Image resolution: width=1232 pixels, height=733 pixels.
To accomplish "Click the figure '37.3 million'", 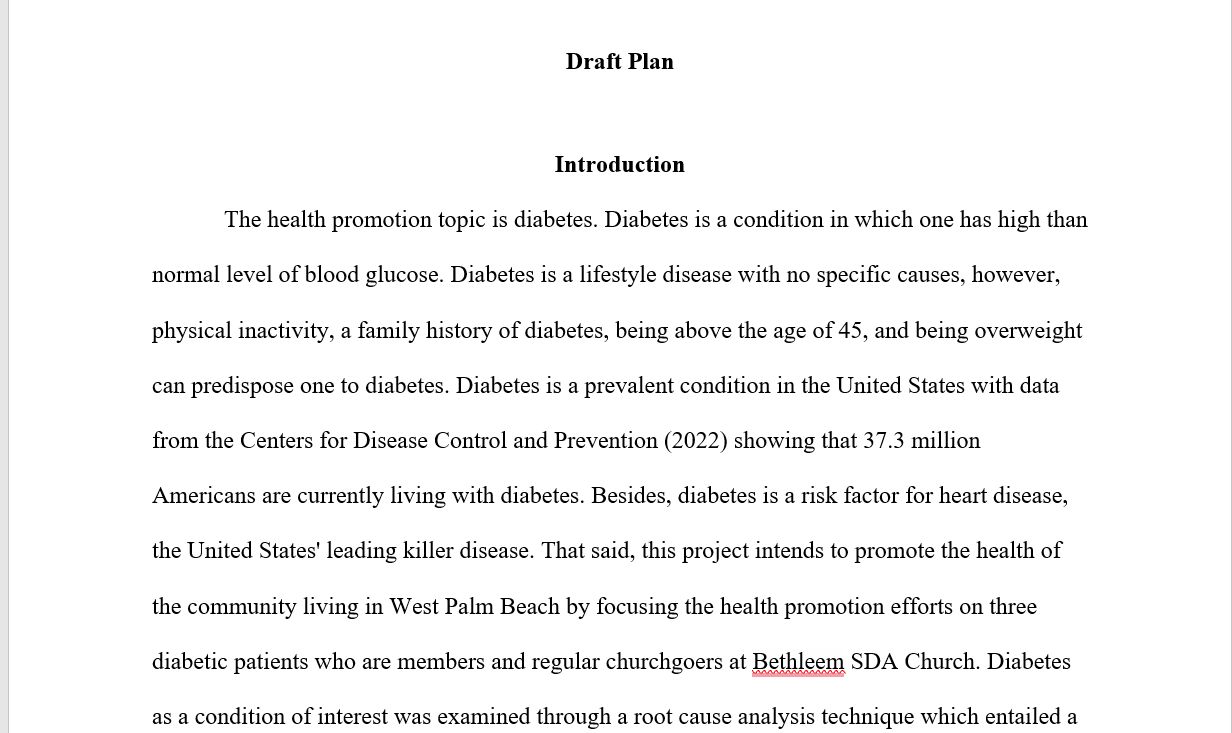I will (922, 441).
